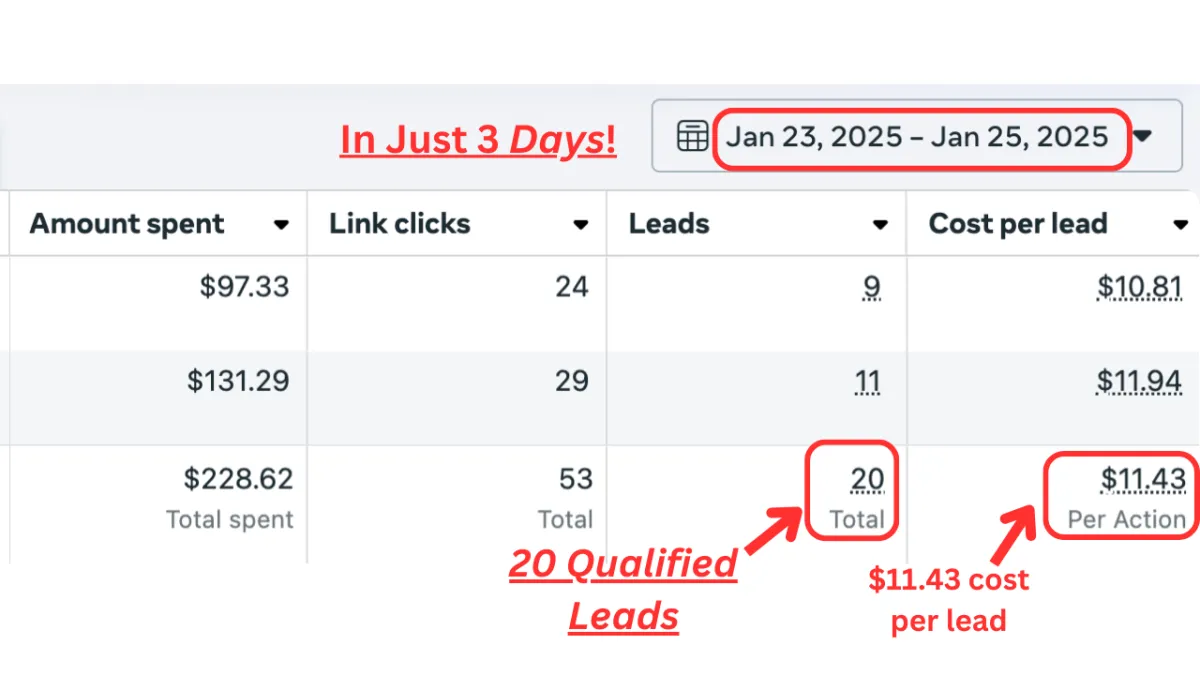Image resolution: width=1200 pixels, height=675 pixels.
Task: Sort by the Link clicks header
Action: pos(400,224)
